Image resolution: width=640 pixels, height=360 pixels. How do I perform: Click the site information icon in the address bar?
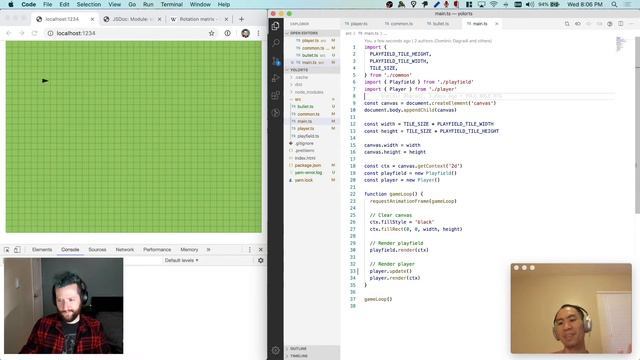click(x=50, y=33)
